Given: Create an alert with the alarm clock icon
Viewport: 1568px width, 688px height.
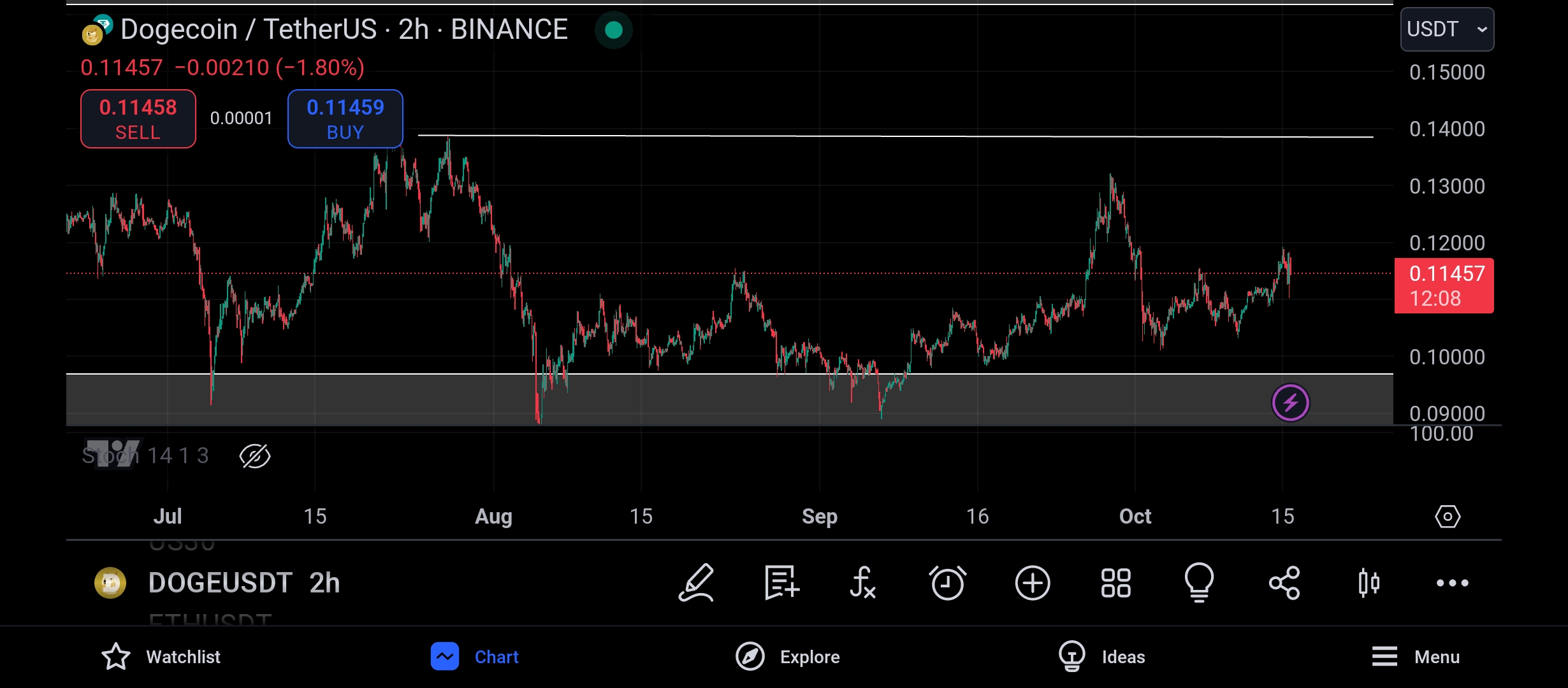Looking at the screenshot, I should pos(947,582).
